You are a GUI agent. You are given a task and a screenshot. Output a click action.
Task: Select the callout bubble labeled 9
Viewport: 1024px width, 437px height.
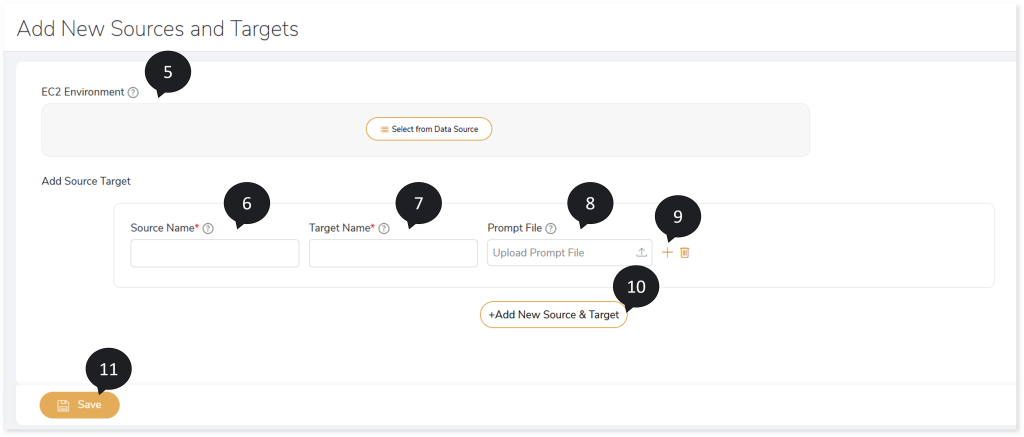[677, 216]
